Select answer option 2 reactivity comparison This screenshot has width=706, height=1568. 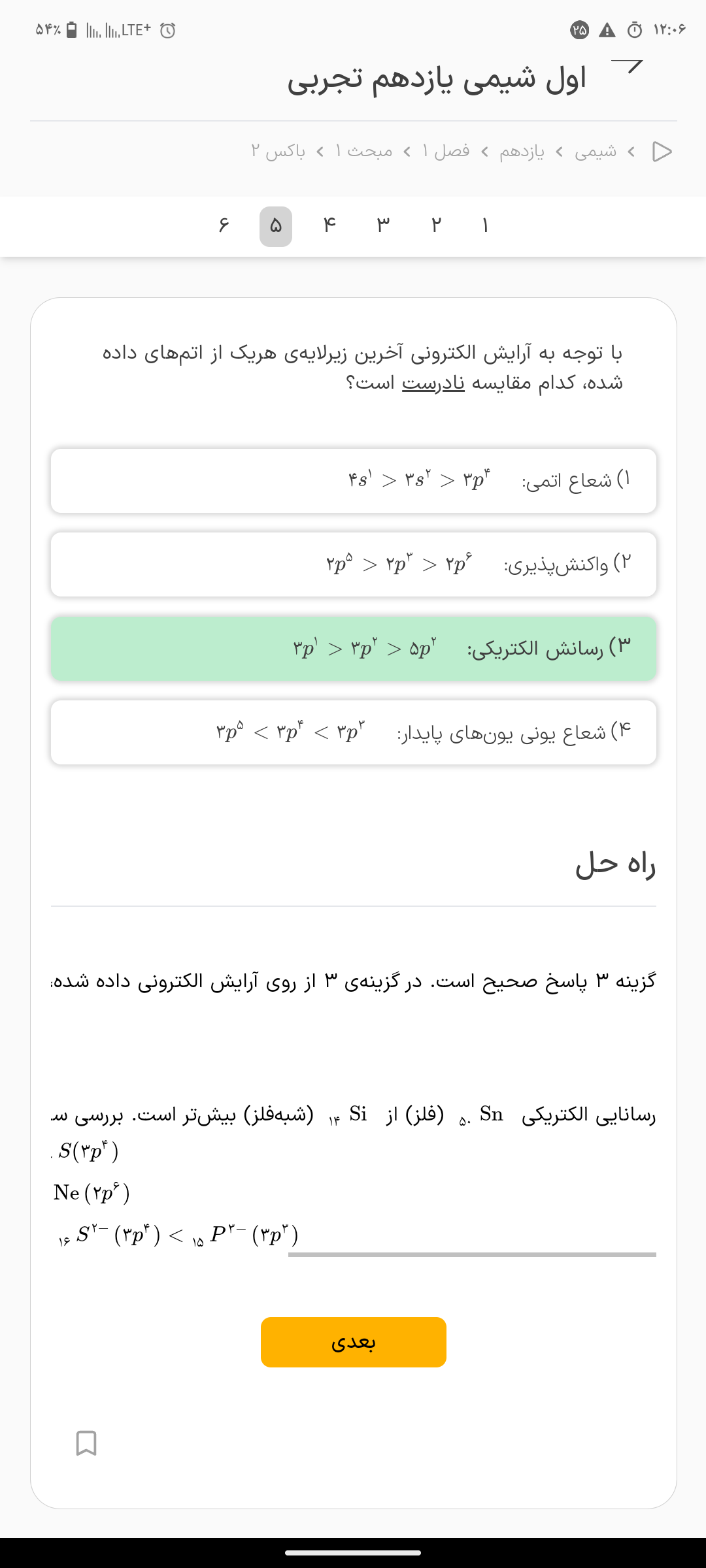354,564
